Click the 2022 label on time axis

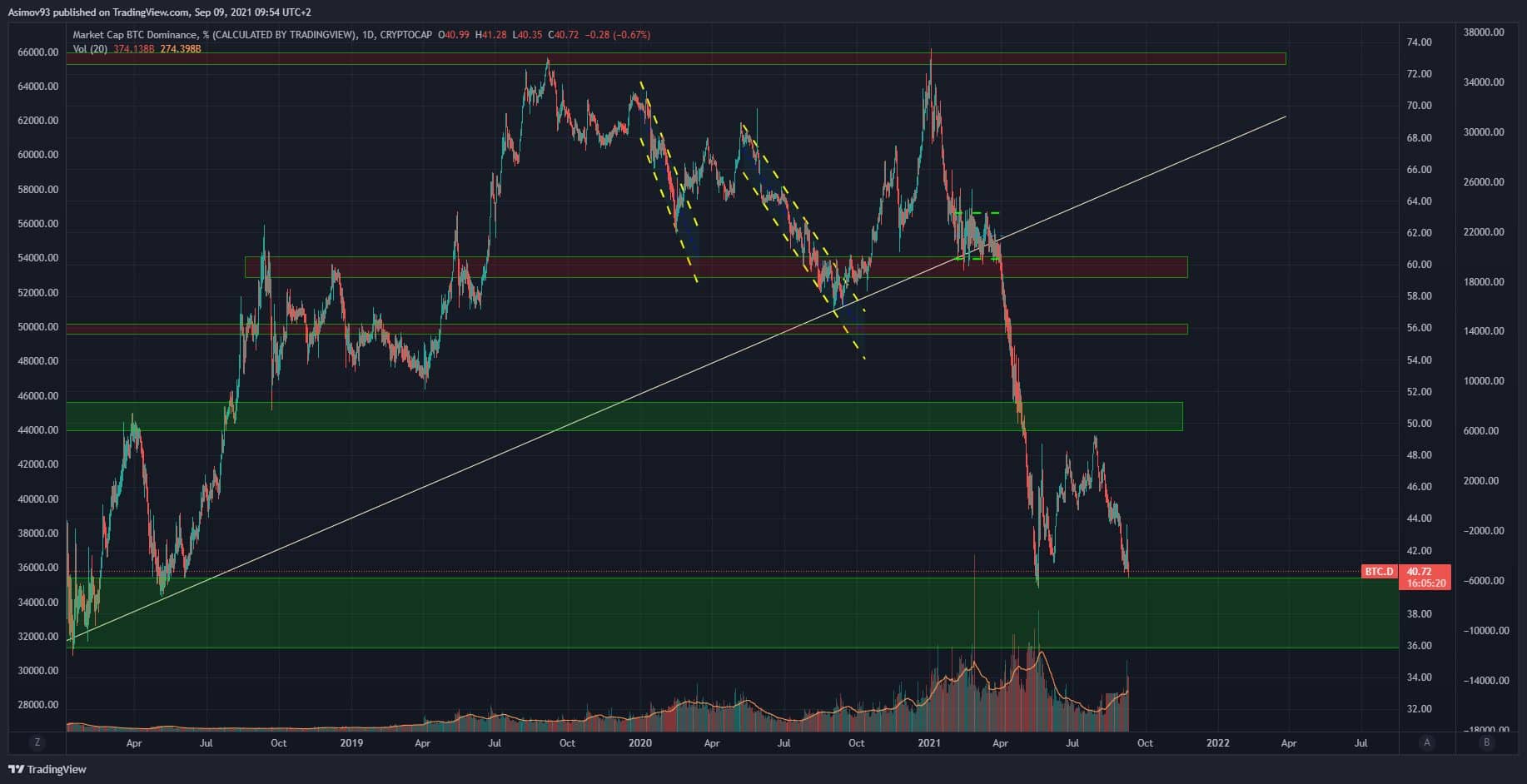tap(1217, 742)
